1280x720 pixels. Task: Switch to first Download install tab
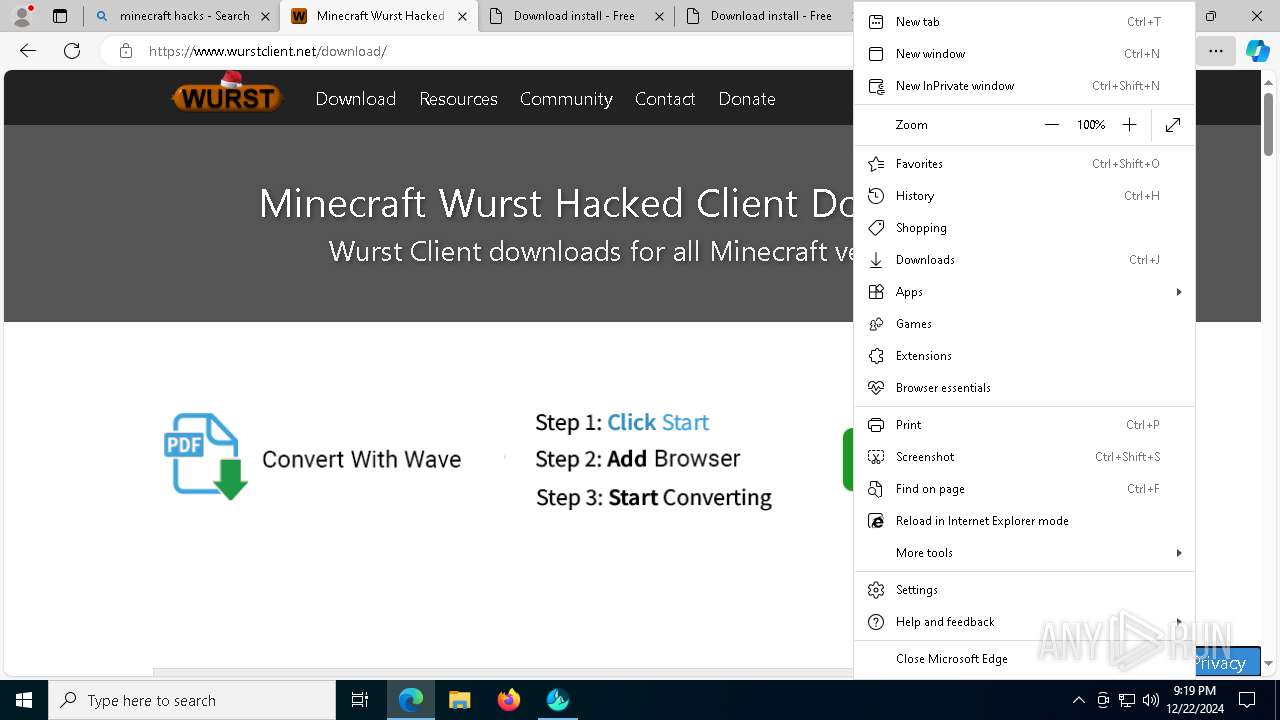pyautogui.click(x=574, y=16)
